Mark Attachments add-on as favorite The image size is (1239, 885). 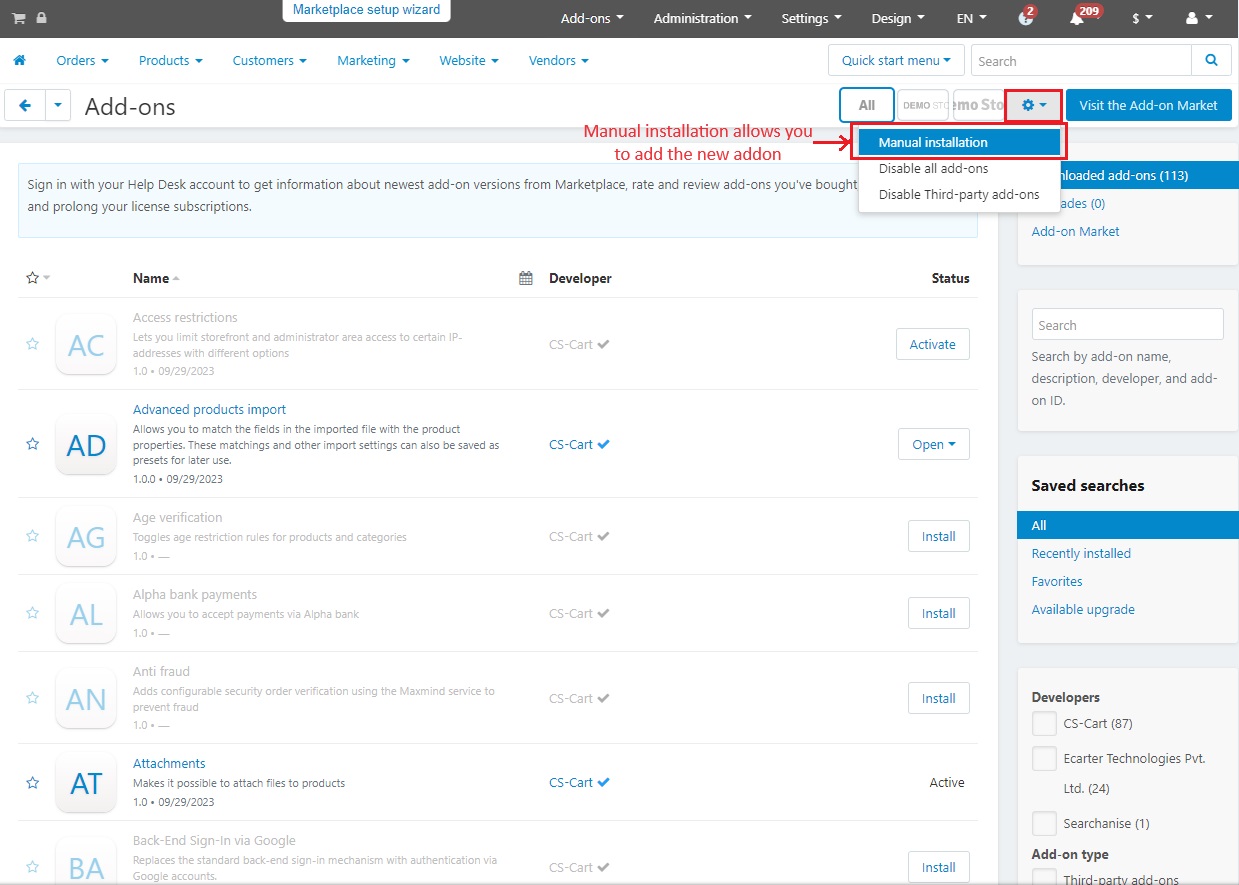(32, 783)
